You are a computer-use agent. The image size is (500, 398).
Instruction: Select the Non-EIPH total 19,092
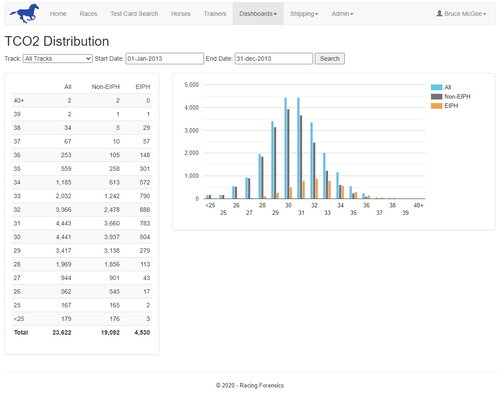(x=110, y=333)
